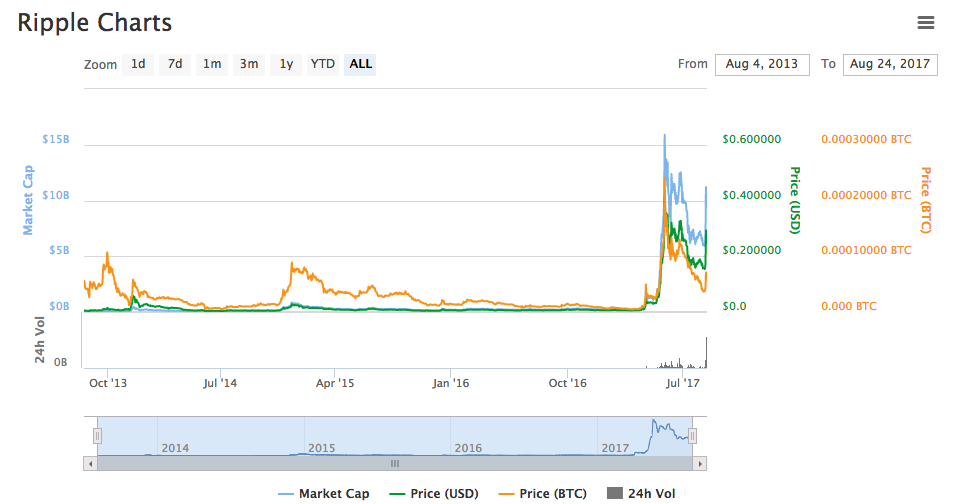The image size is (959, 504).
Task: Set zoom to 1y
Action: tap(286, 64)
